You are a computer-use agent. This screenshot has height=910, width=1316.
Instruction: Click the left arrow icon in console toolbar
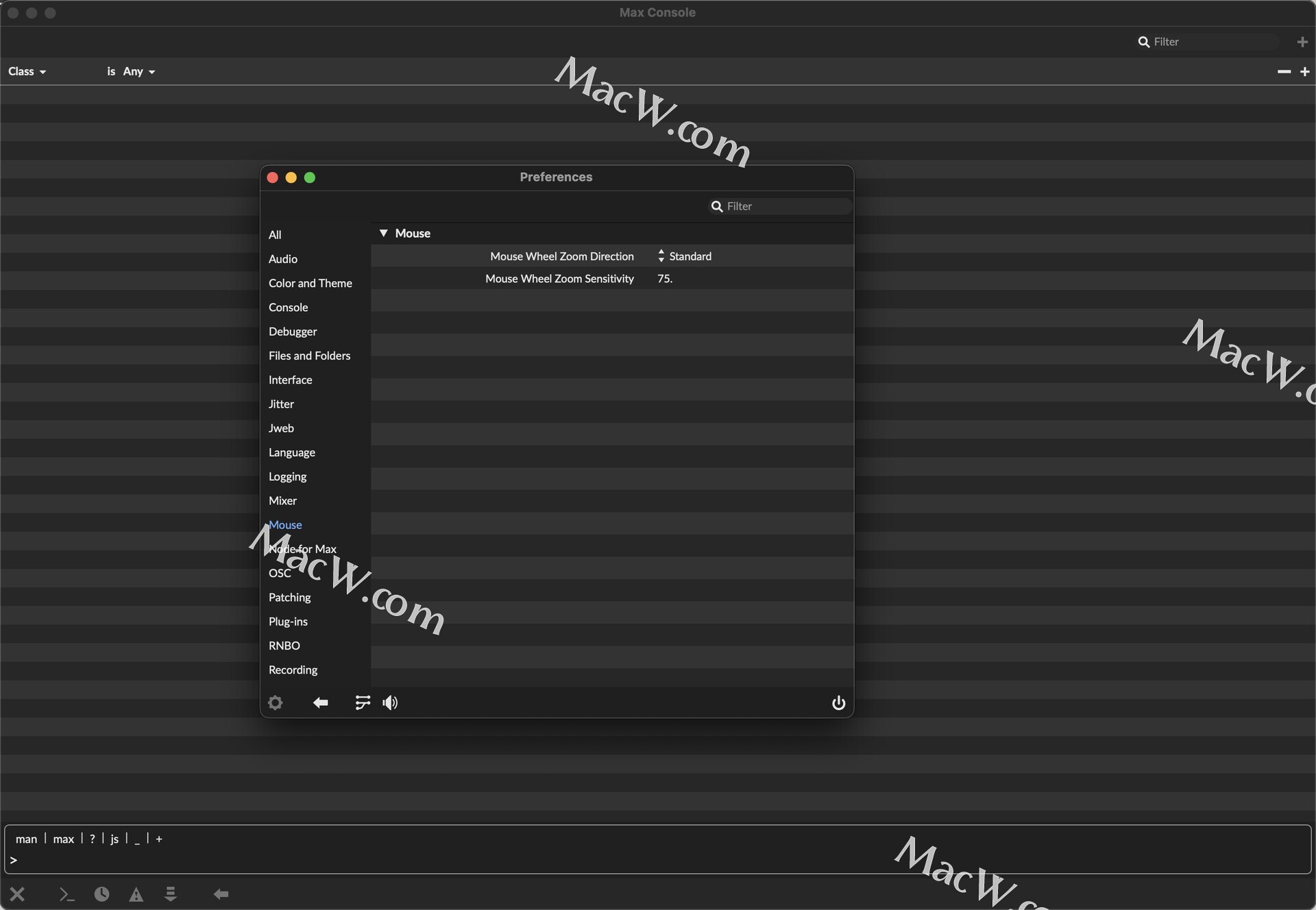(221, 894)
